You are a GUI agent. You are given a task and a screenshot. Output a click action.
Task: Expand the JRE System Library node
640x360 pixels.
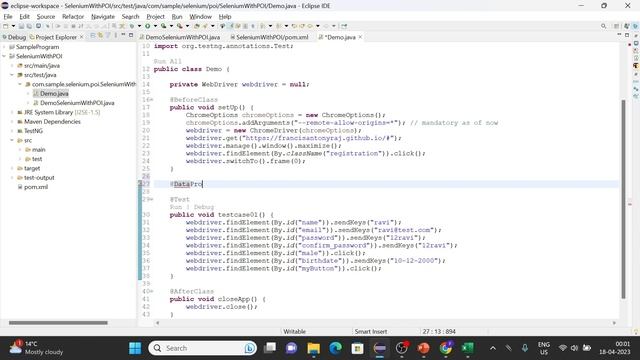pos(12,112)
